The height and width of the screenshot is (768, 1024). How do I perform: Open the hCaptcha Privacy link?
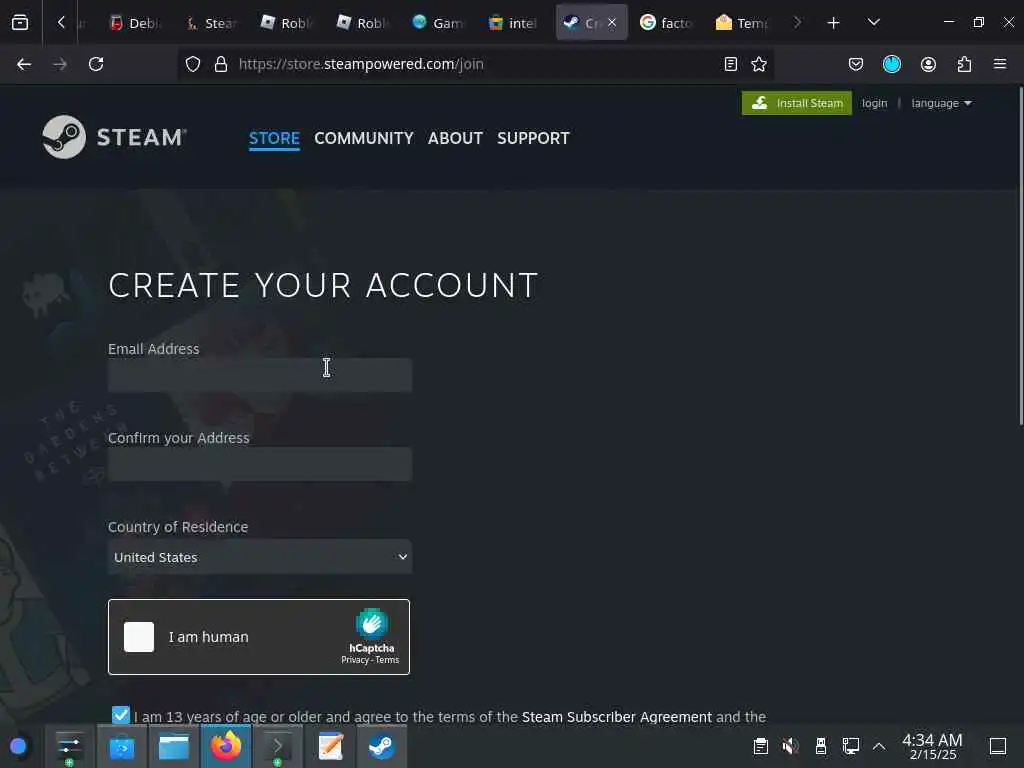[355, 660]
